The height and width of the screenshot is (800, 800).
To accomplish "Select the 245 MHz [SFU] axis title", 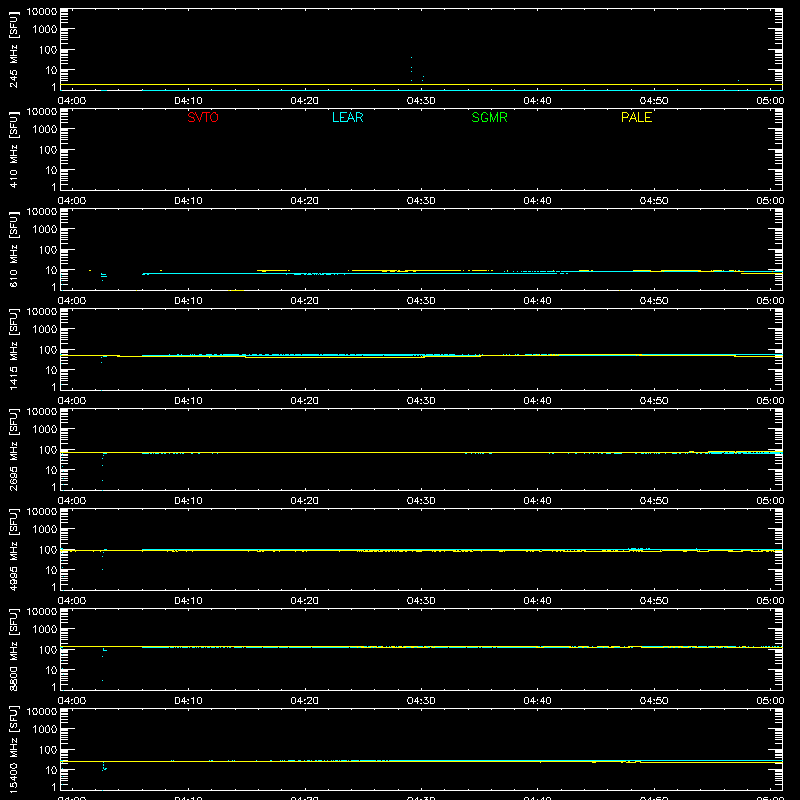I will tap(13, 50).
